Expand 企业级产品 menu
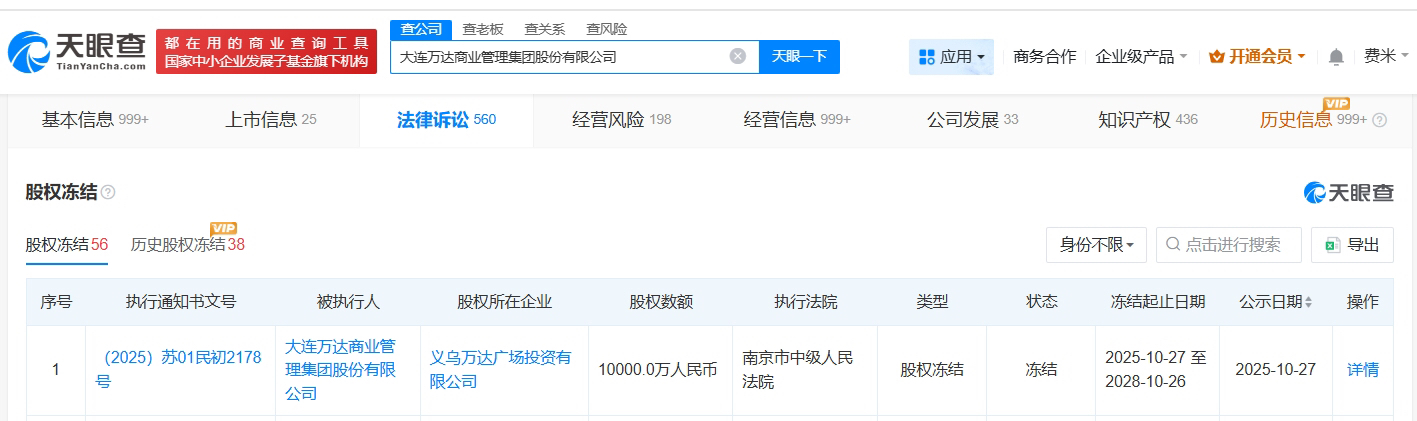The width and height of the screenshot is (1417, 421). 1141,57
